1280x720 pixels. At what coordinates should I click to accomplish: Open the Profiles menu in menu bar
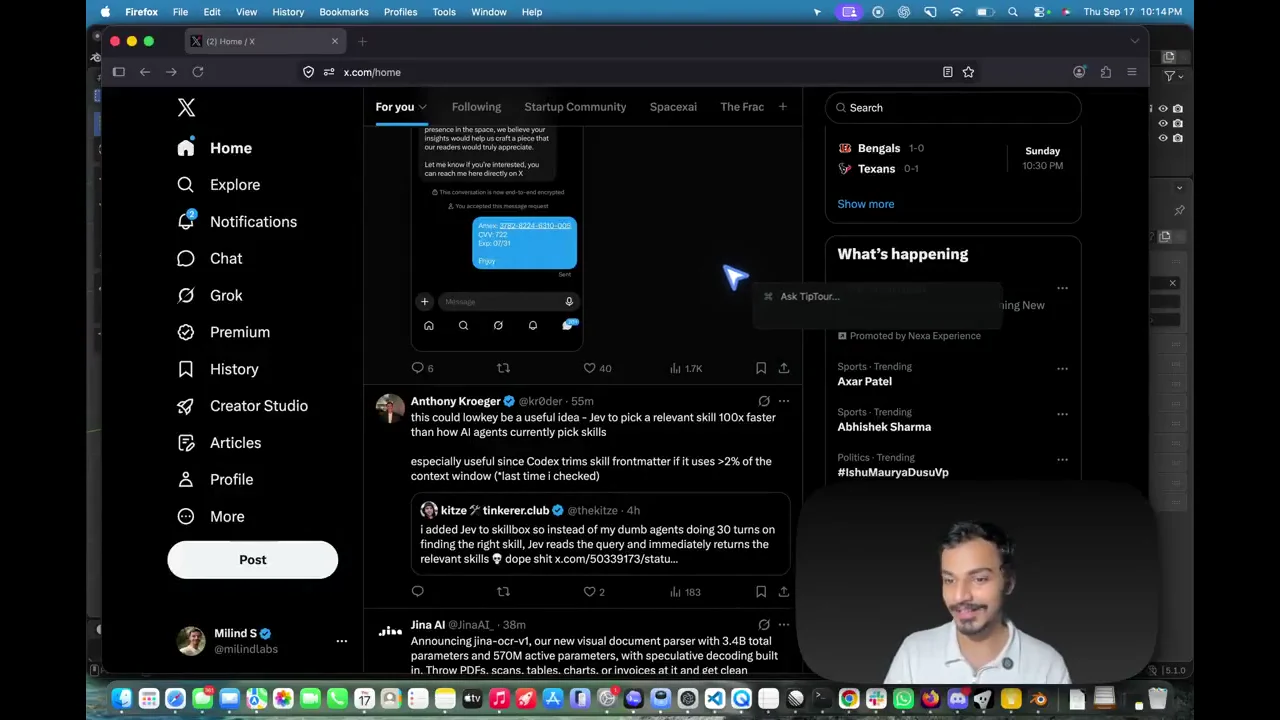click(401, 12)
